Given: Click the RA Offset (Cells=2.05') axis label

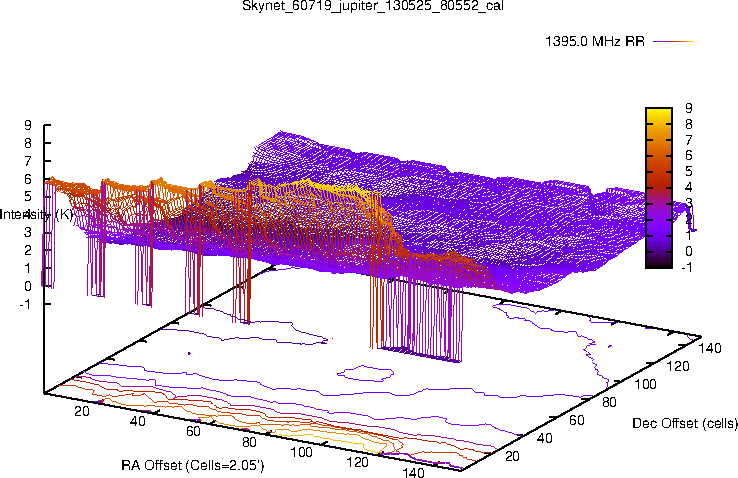Looking at the screenshot, I should click(x=193, y=465).
